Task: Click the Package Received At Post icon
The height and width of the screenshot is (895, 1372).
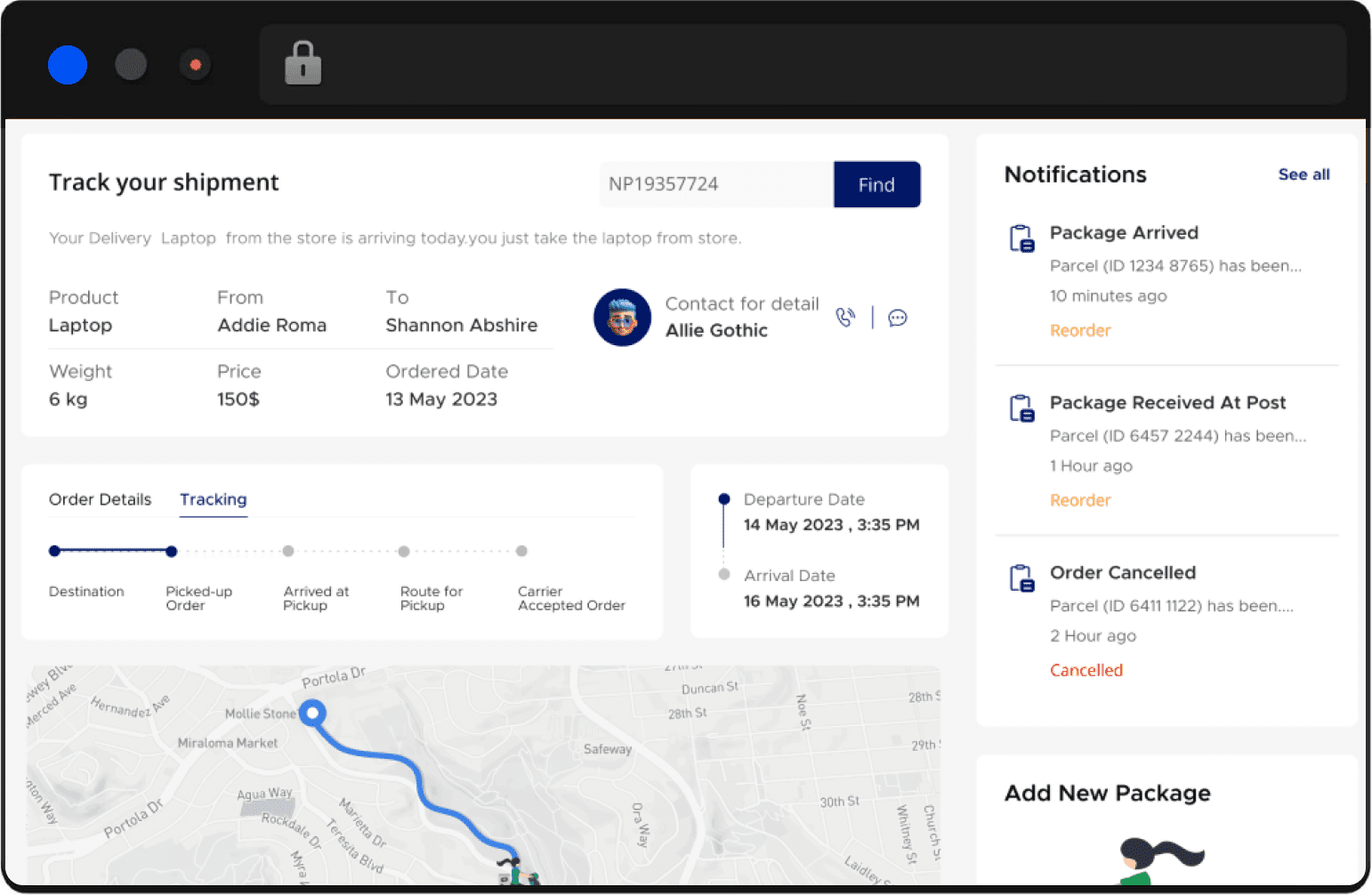Action: [x=1021, y=408]
